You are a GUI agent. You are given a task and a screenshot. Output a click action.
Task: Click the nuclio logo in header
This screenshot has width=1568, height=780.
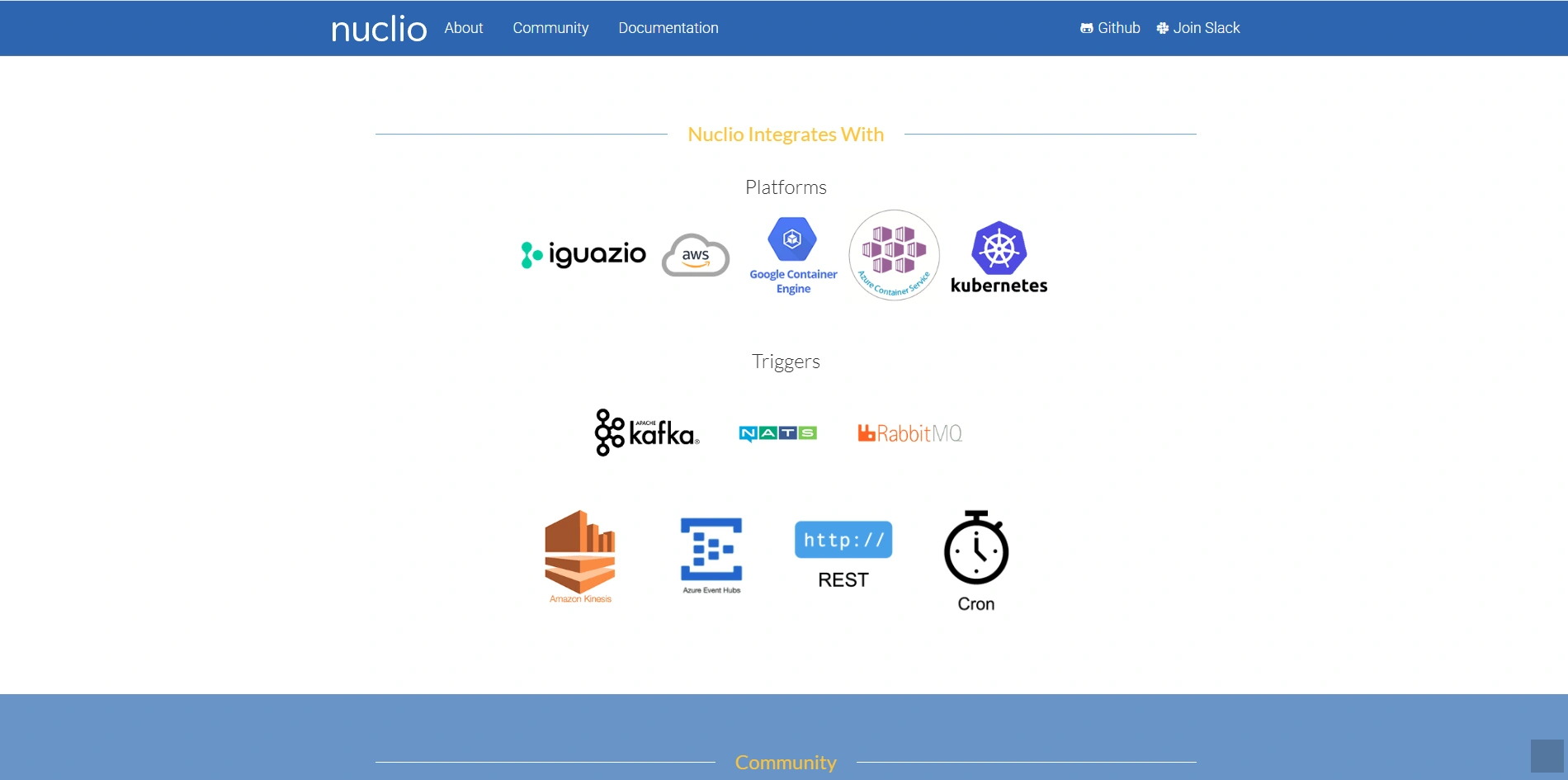tap(379, 29)
